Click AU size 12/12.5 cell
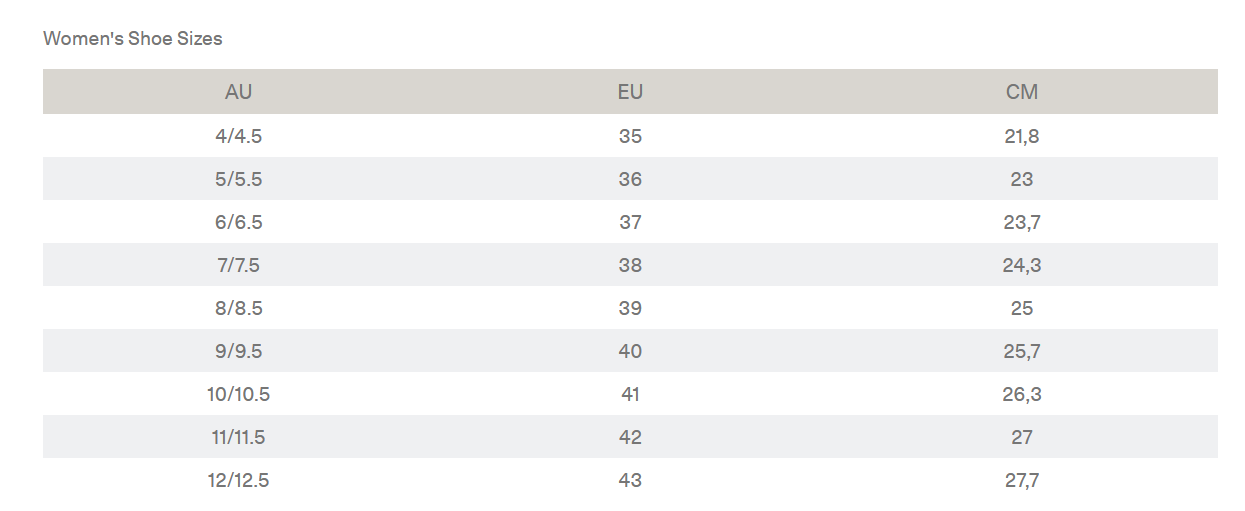Image resolution: width=1245 pixels, height=511 pixels. coord(239,480)
